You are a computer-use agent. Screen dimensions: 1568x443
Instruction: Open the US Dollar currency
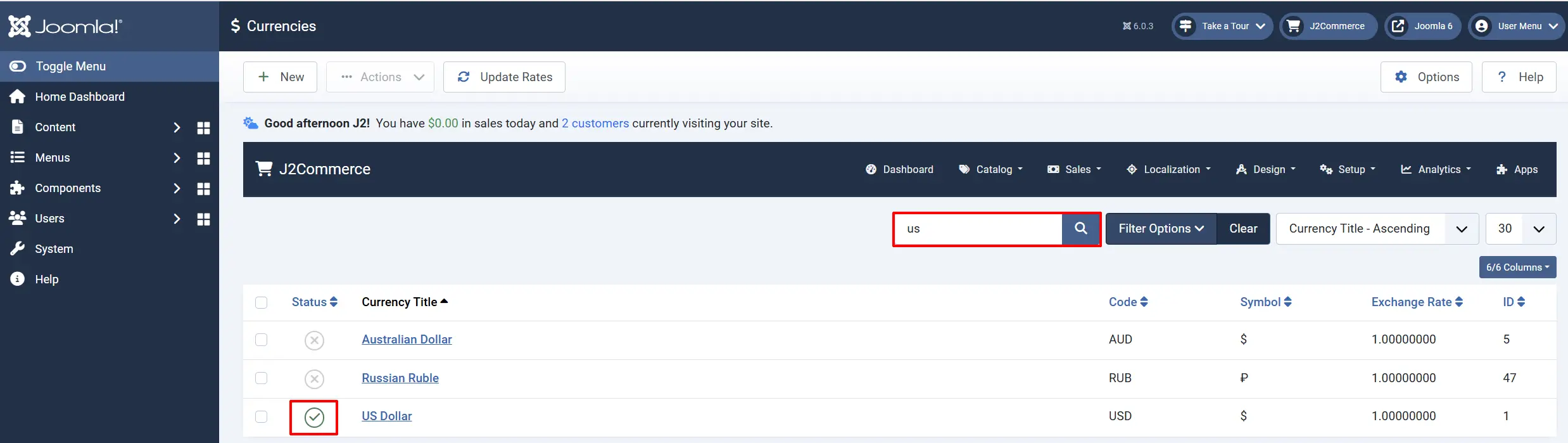click(x=386, y=416)
